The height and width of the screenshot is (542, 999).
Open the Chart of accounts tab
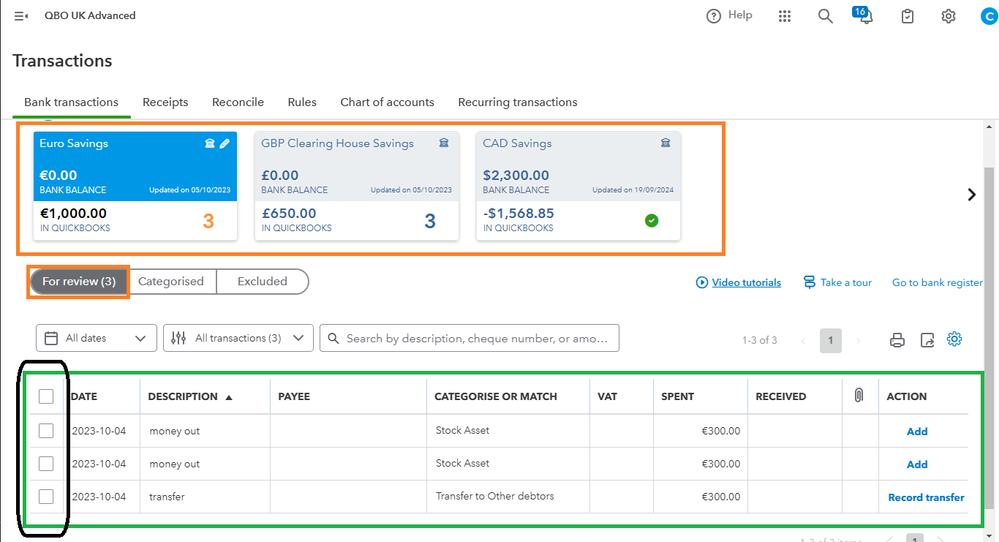coord(387,102)
